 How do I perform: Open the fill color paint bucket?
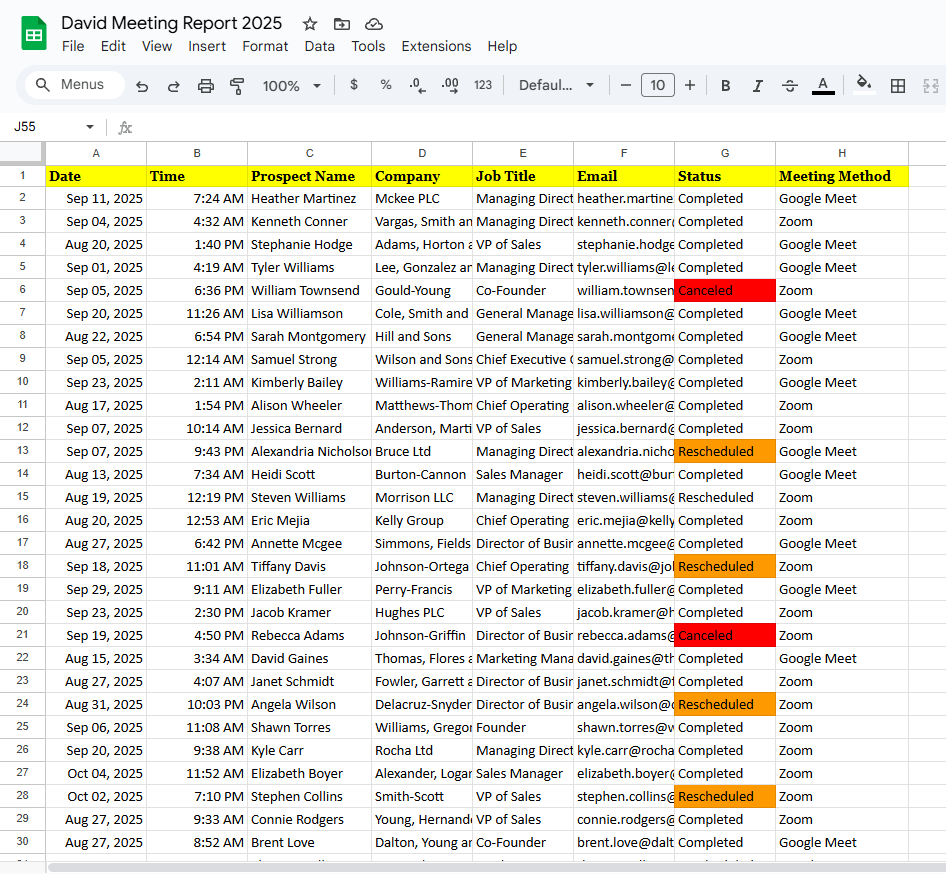864,85
